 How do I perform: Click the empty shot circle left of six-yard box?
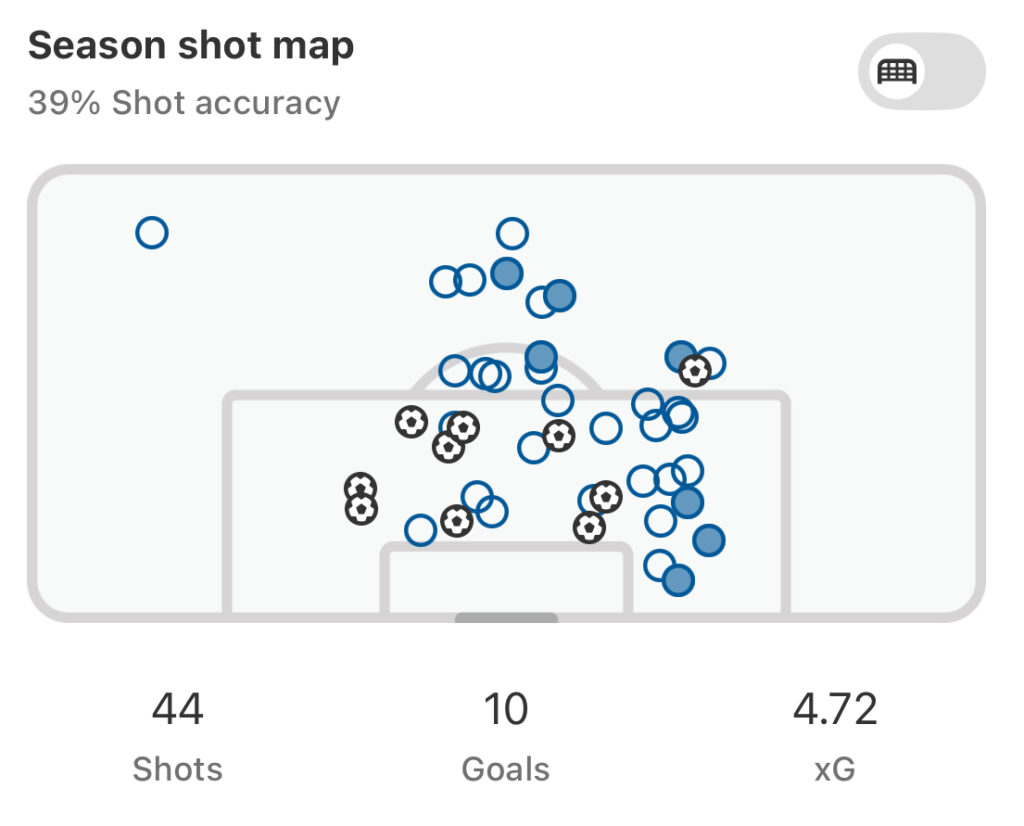coord(421,530)
